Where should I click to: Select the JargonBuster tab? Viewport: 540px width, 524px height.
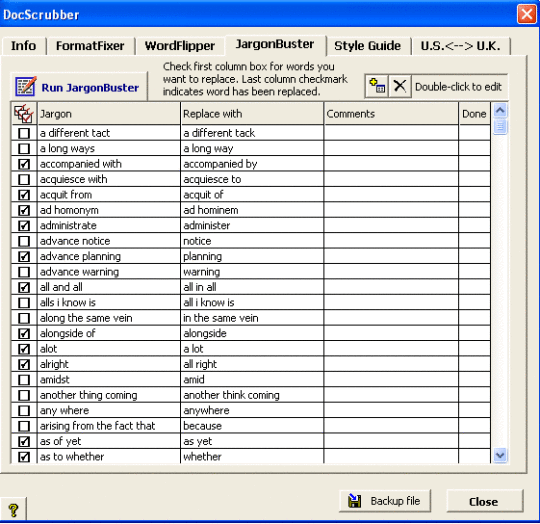point(275,45)
